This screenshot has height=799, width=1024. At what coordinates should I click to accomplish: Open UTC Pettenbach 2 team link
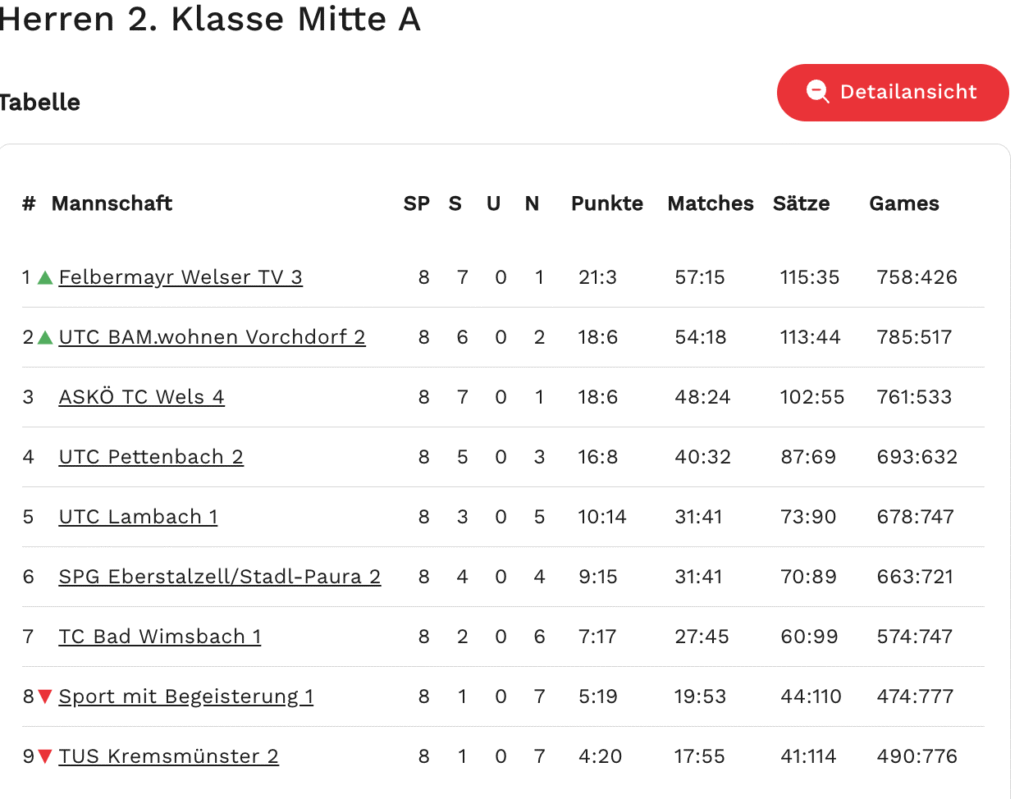151,457
